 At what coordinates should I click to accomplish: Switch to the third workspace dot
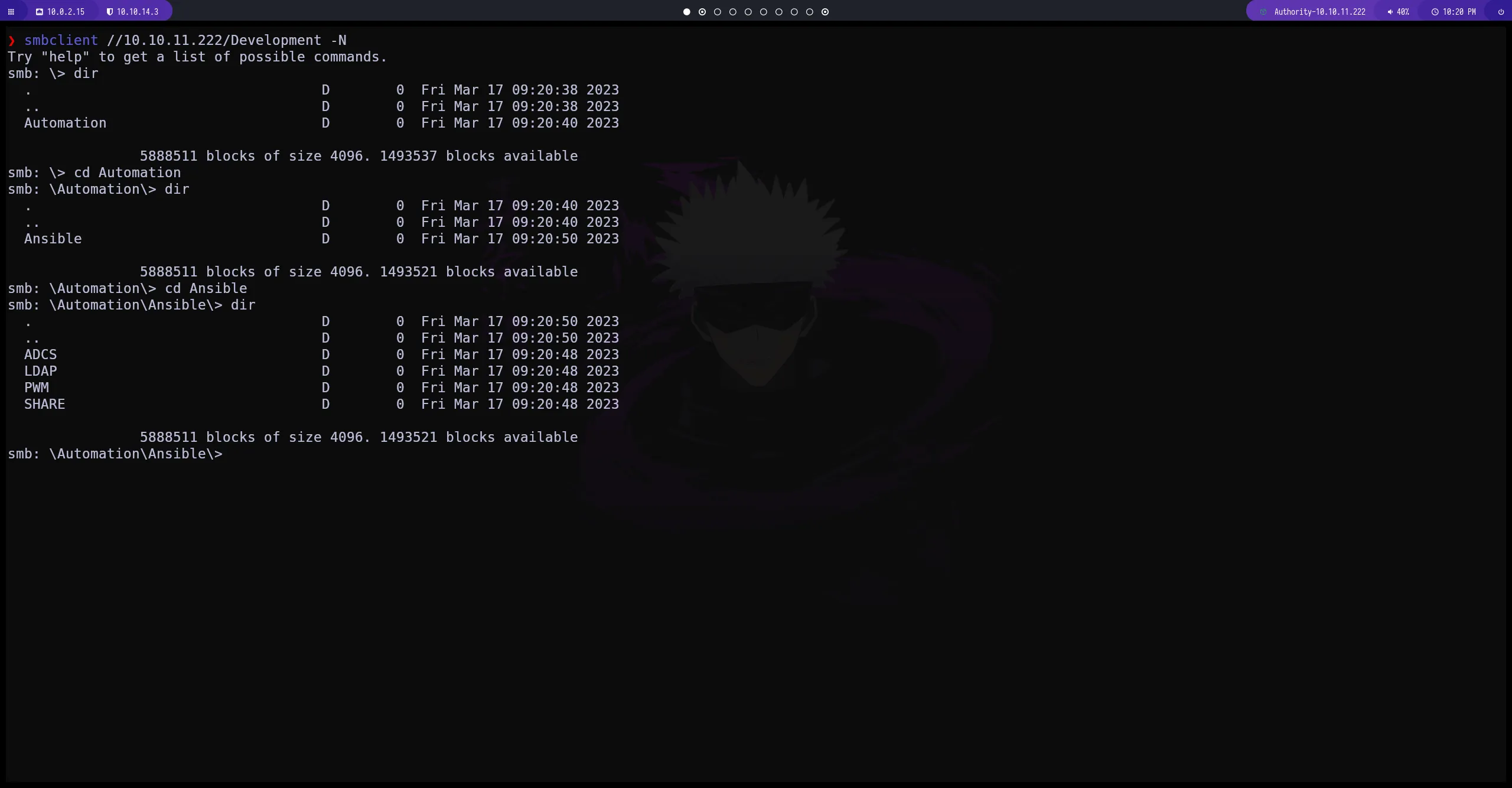(x=718, y=12)
